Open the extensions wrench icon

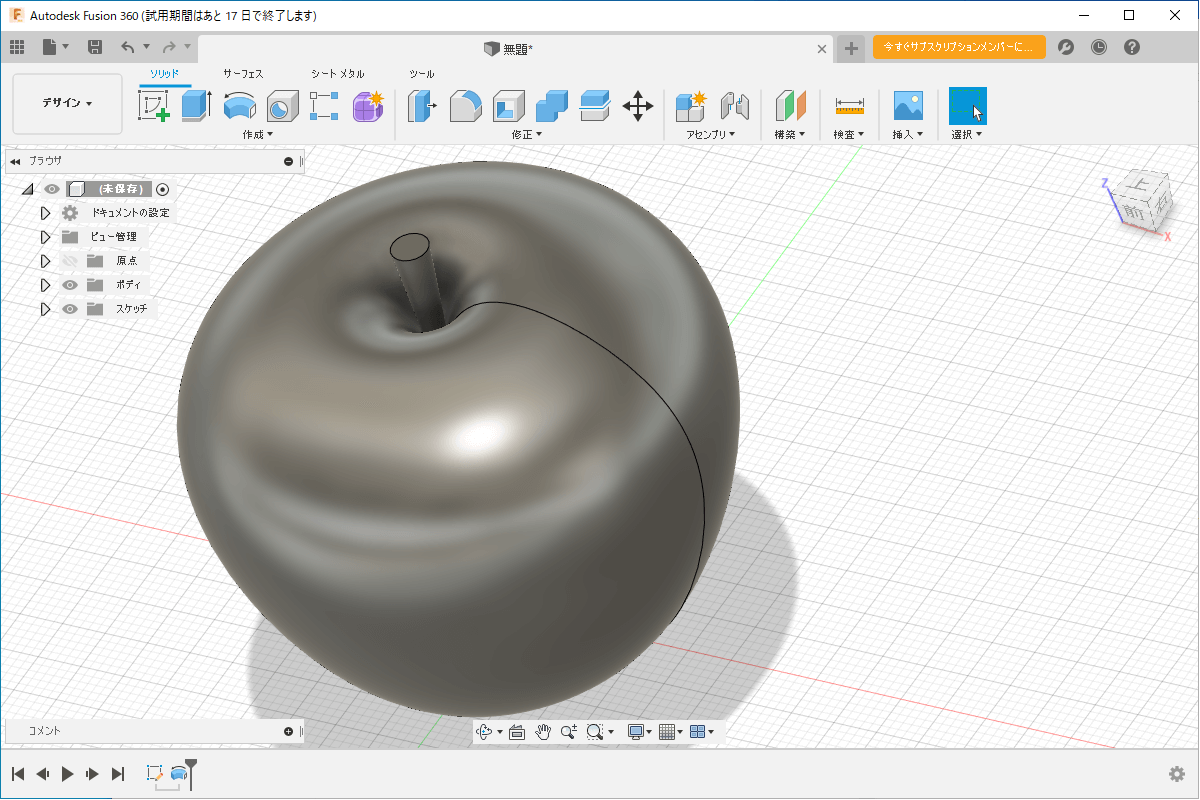pos(1066,47)
